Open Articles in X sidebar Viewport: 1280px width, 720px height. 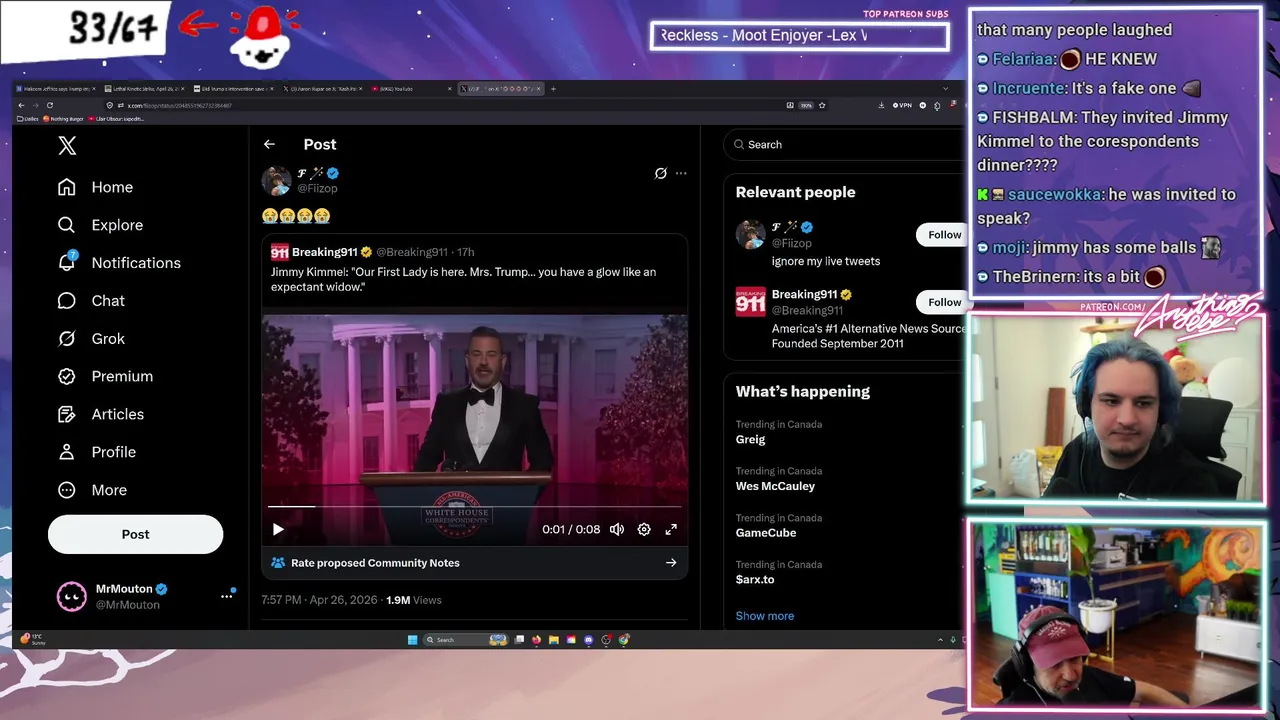coord(100,414)
